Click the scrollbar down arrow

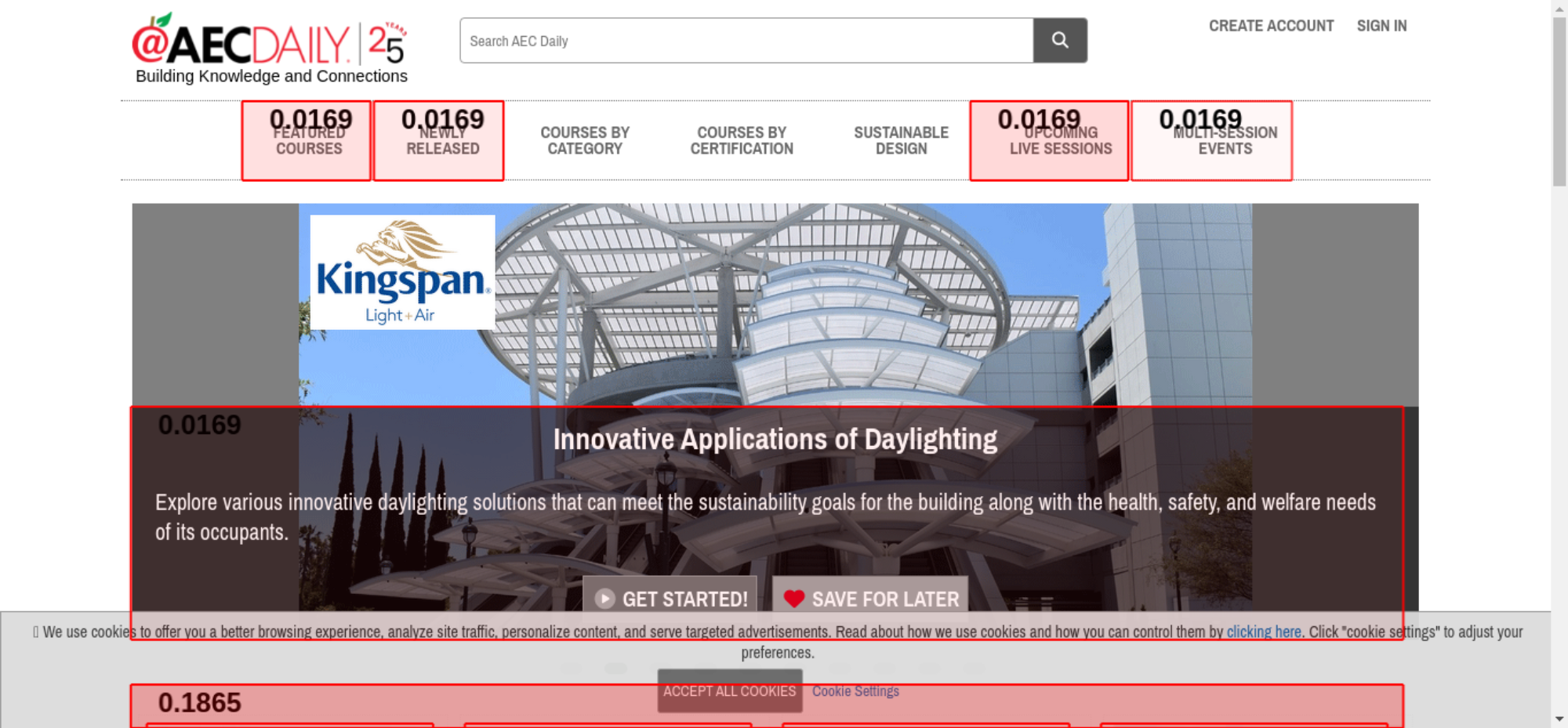pyautogui.click(x=1559, y=718)
